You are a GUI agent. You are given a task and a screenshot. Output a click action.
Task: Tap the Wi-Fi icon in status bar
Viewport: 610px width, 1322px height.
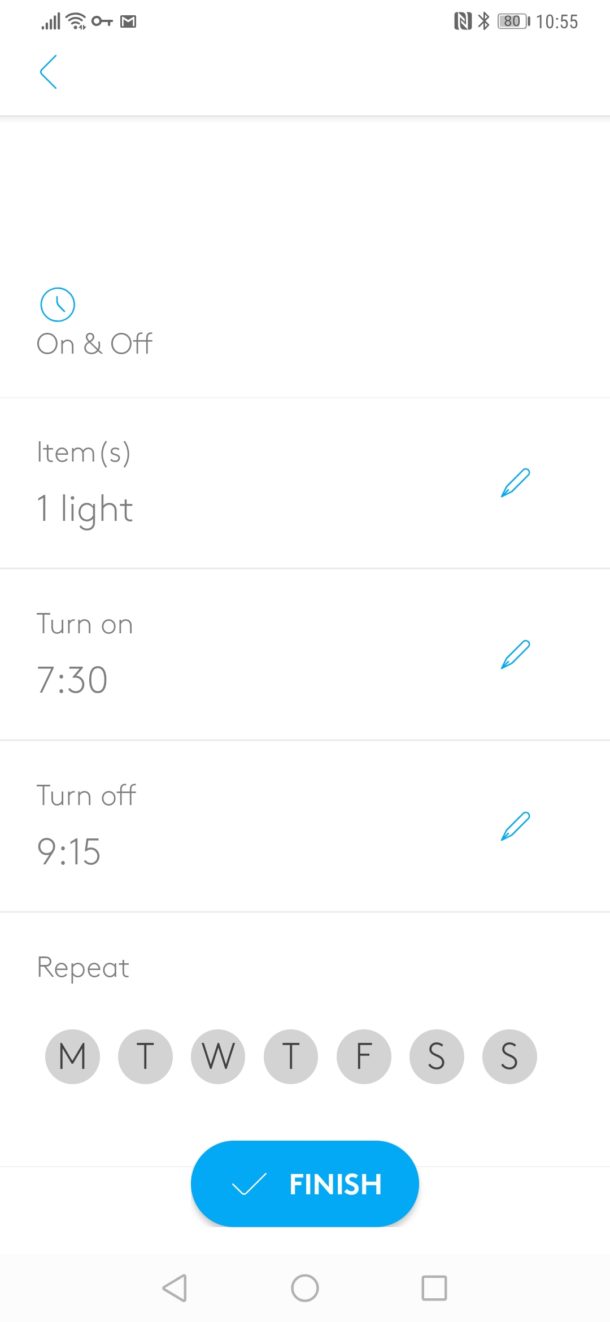point(75,20)
